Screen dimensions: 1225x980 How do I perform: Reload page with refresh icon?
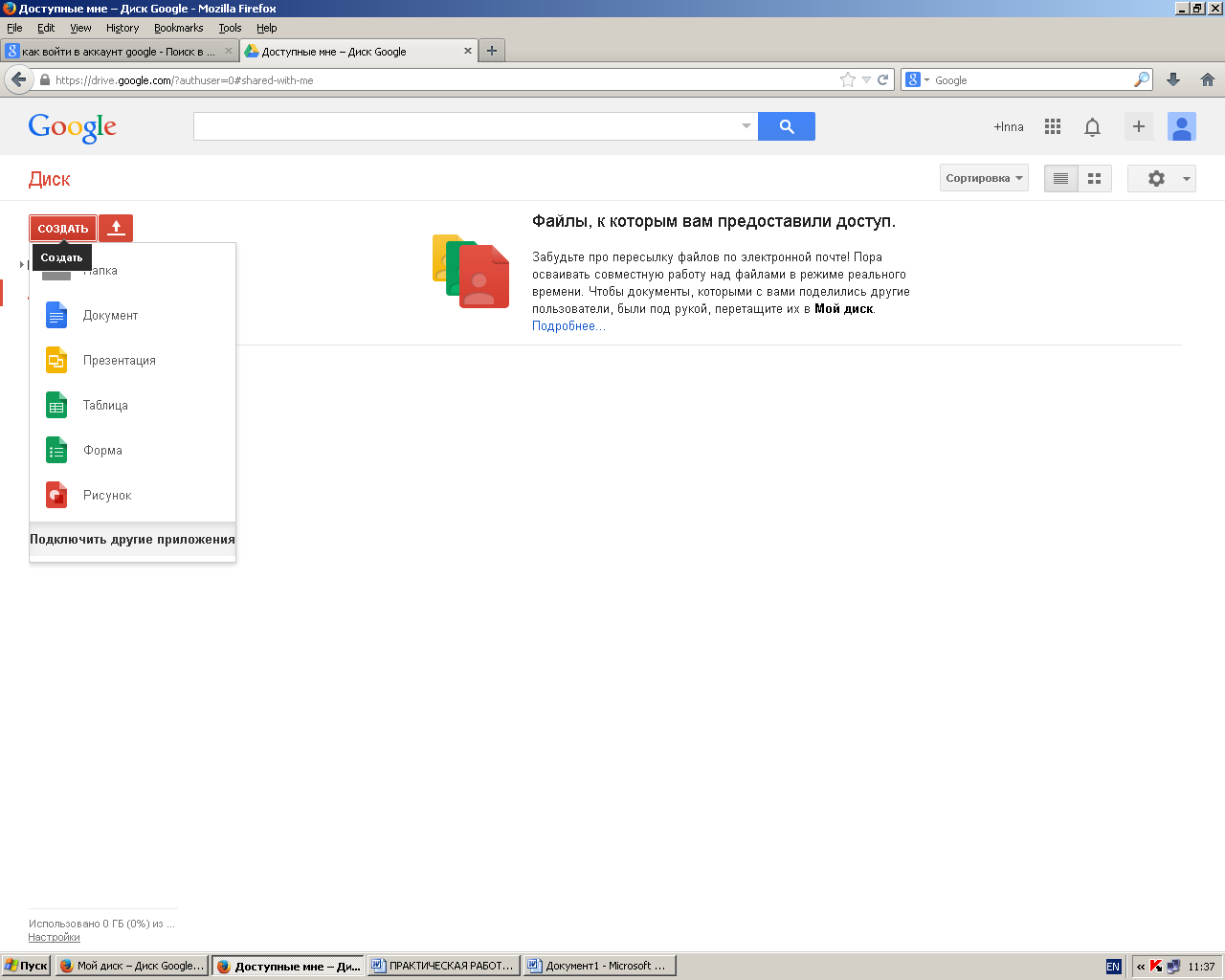882,80
